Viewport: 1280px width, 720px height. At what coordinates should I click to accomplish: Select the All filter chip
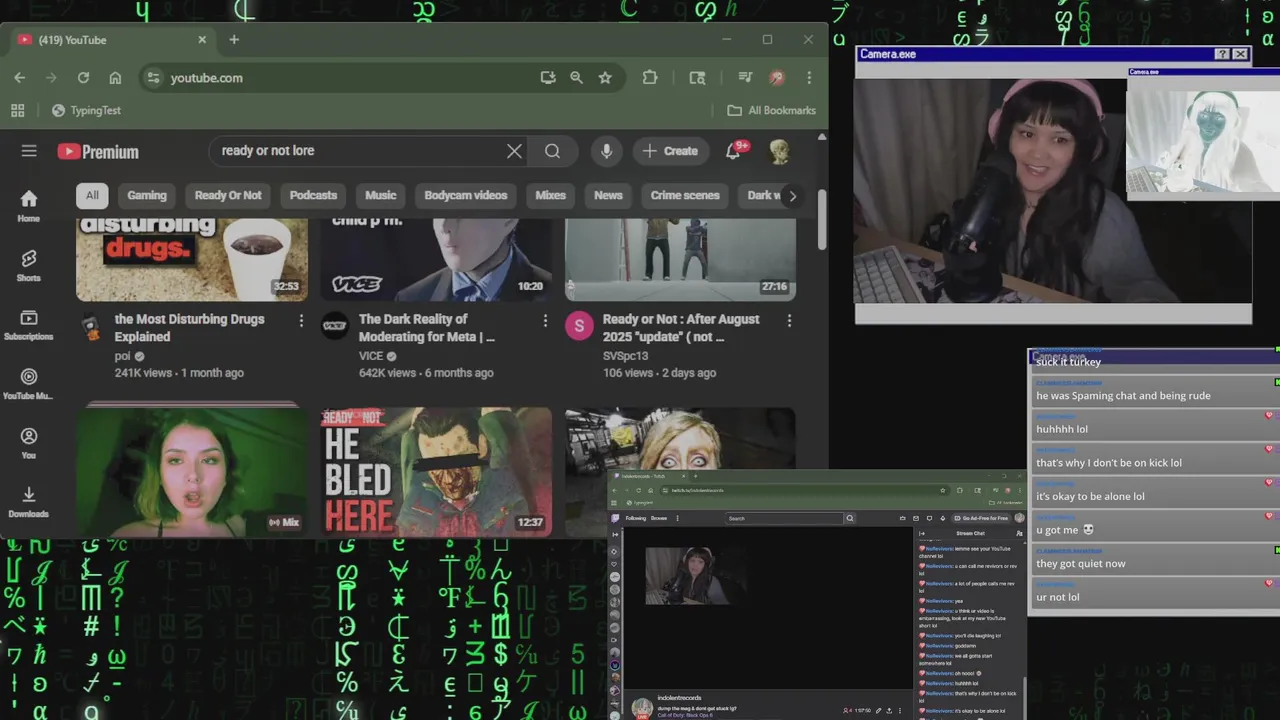point(92,195)
